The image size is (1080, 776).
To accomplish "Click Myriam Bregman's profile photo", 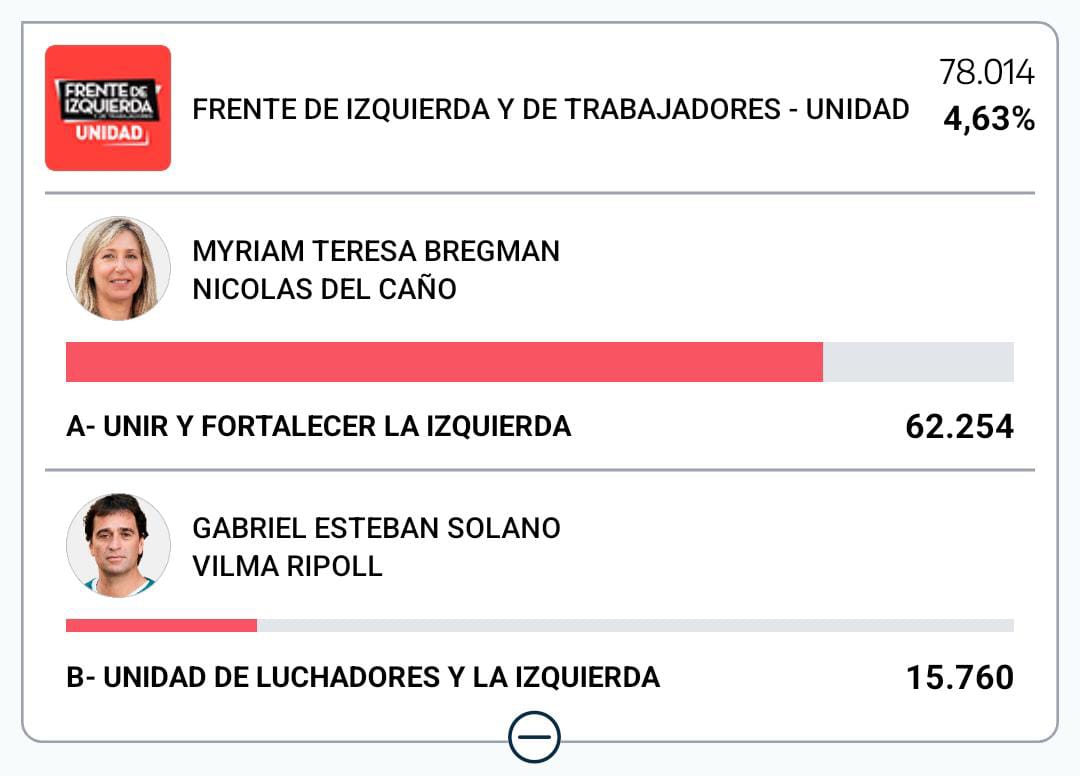I will coord(118,268).
